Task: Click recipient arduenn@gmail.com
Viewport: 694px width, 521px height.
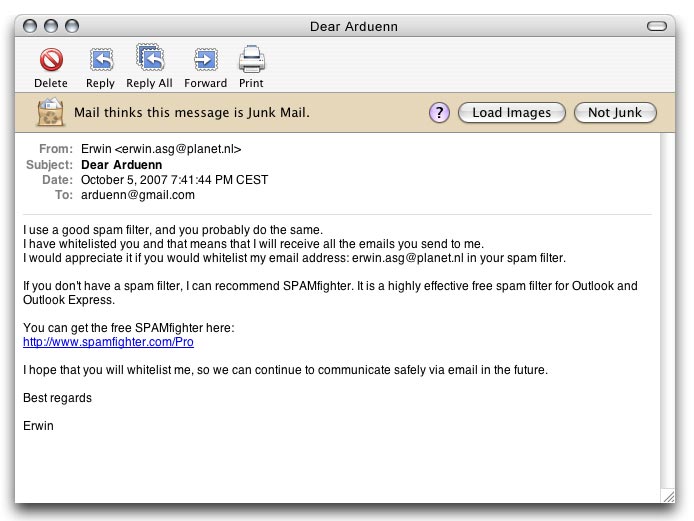Action: [138, 195]
